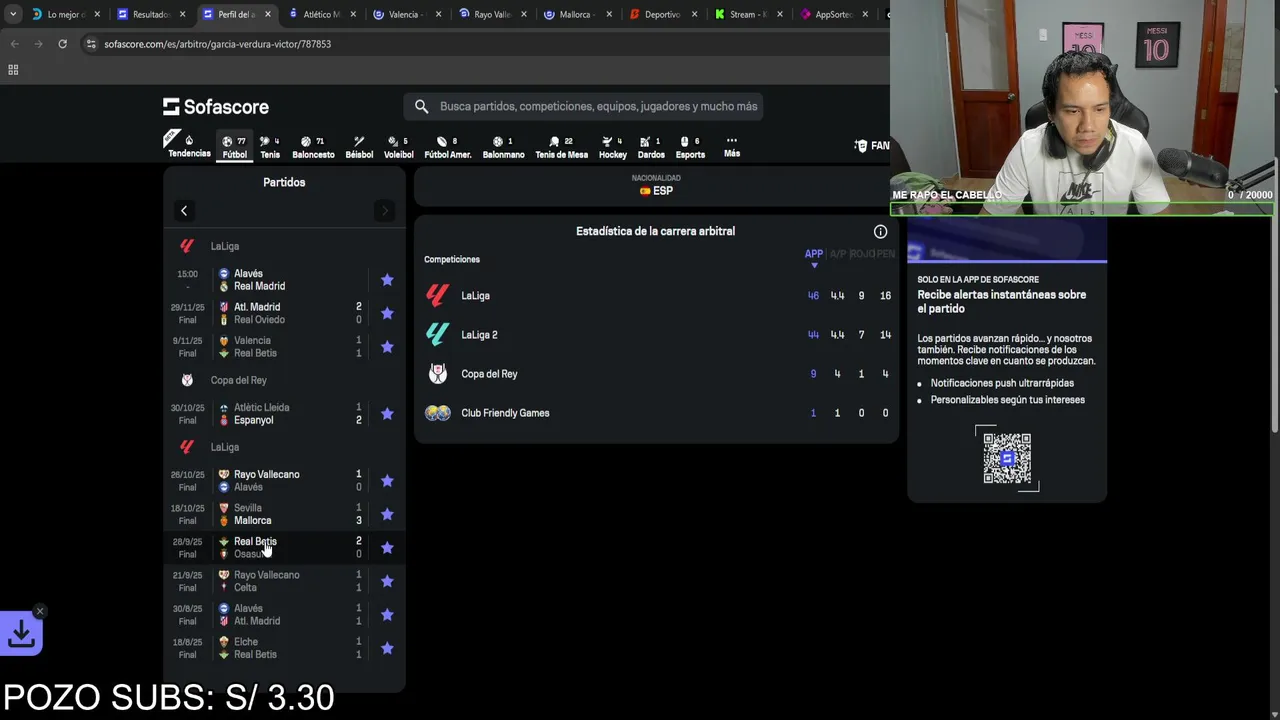This screenshot has width=1280, height=720.
Task: Click the Club Friendly Games icon
Action: pyautogui.click(x=437, y=412)
